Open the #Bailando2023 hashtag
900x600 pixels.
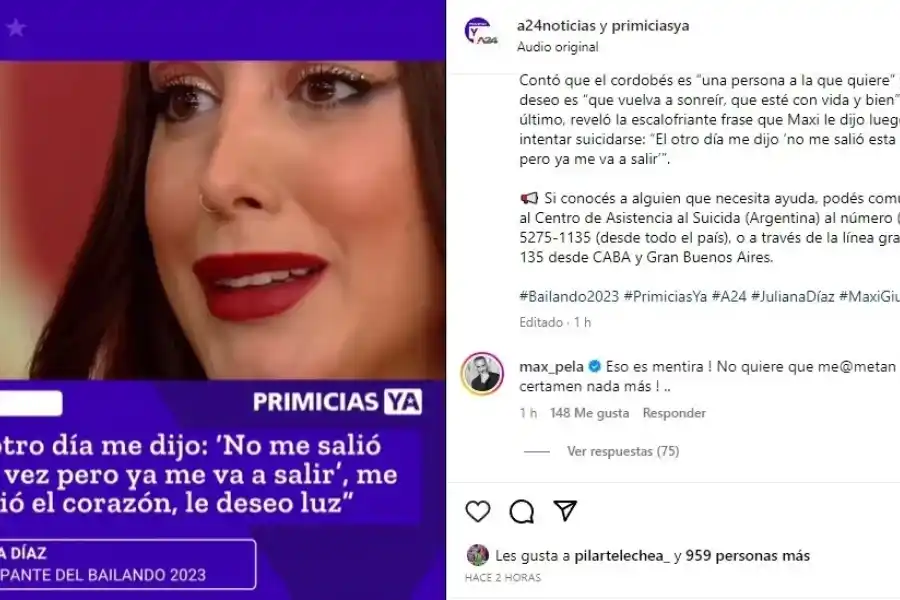click(569, 296)
